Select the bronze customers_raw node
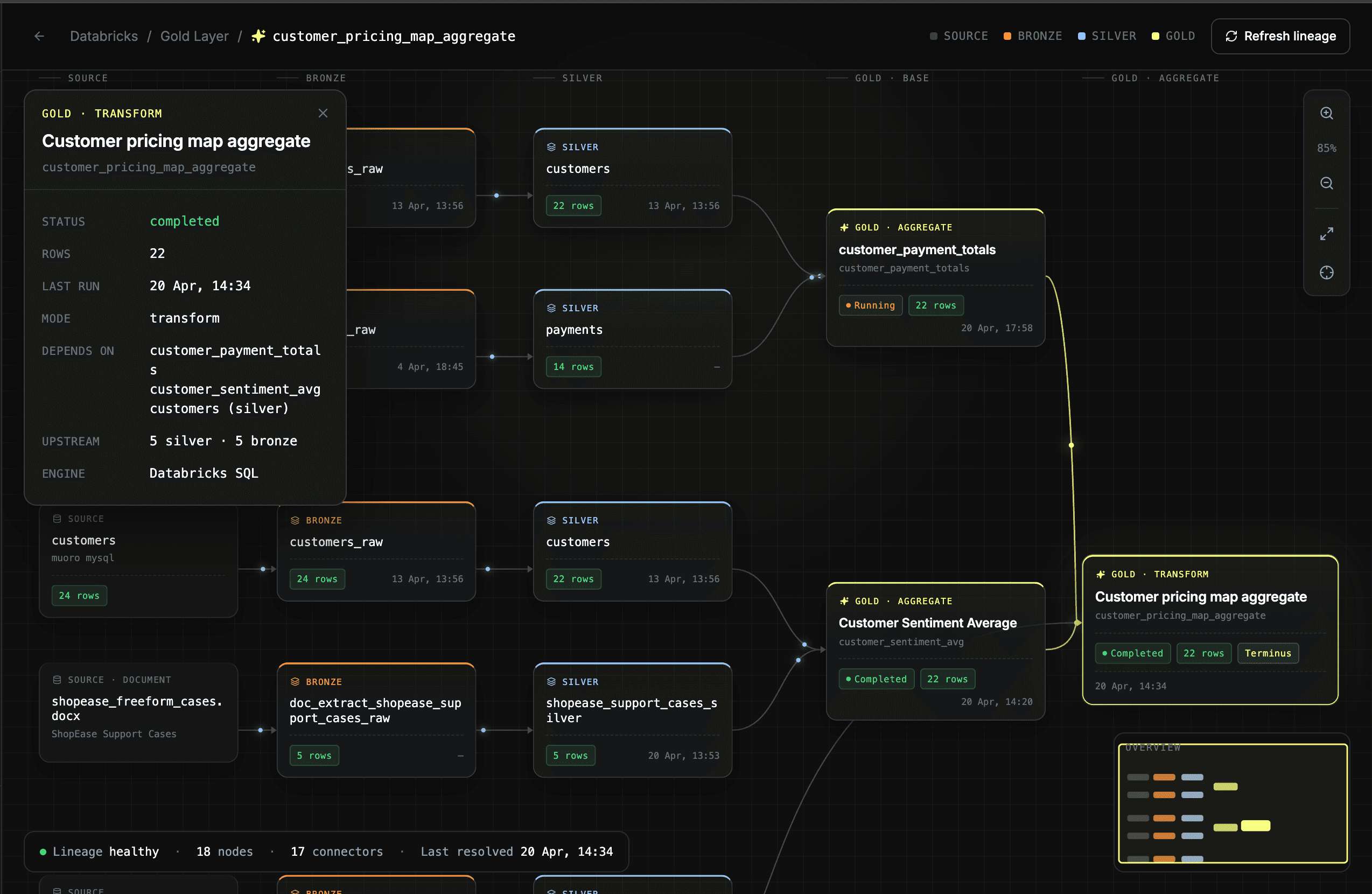Image resolution: width=1372 pixels, height=894 pixels. pyautogui.click(x=376, y=551)
